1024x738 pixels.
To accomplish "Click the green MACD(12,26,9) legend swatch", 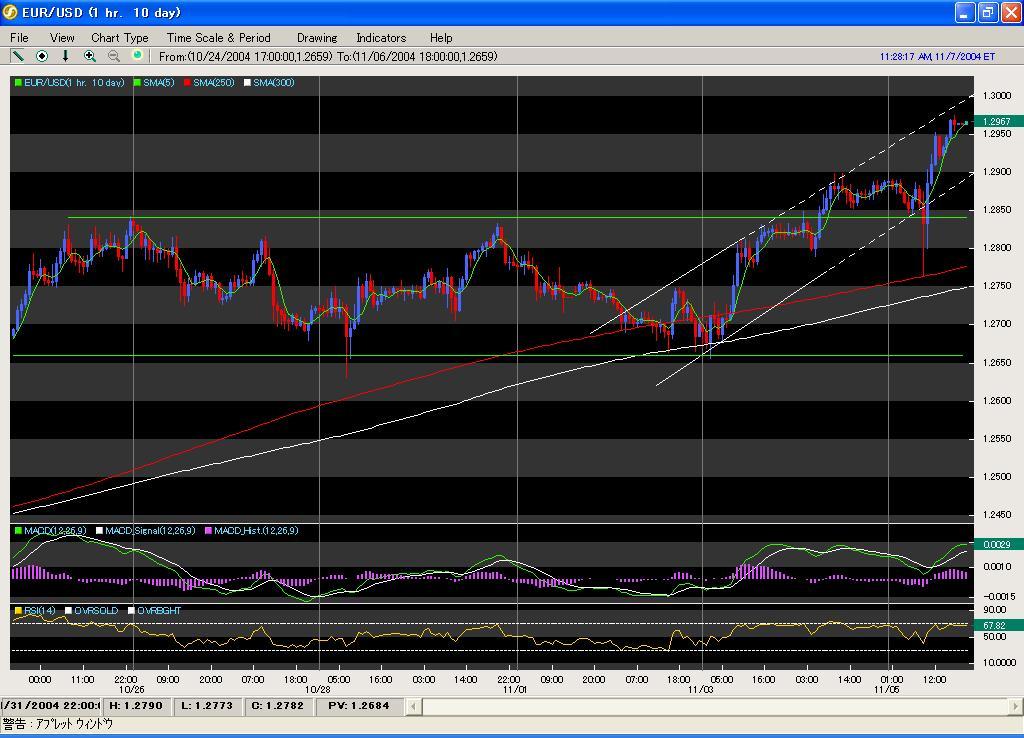I will pyautogui.click(x=18, y=531).
